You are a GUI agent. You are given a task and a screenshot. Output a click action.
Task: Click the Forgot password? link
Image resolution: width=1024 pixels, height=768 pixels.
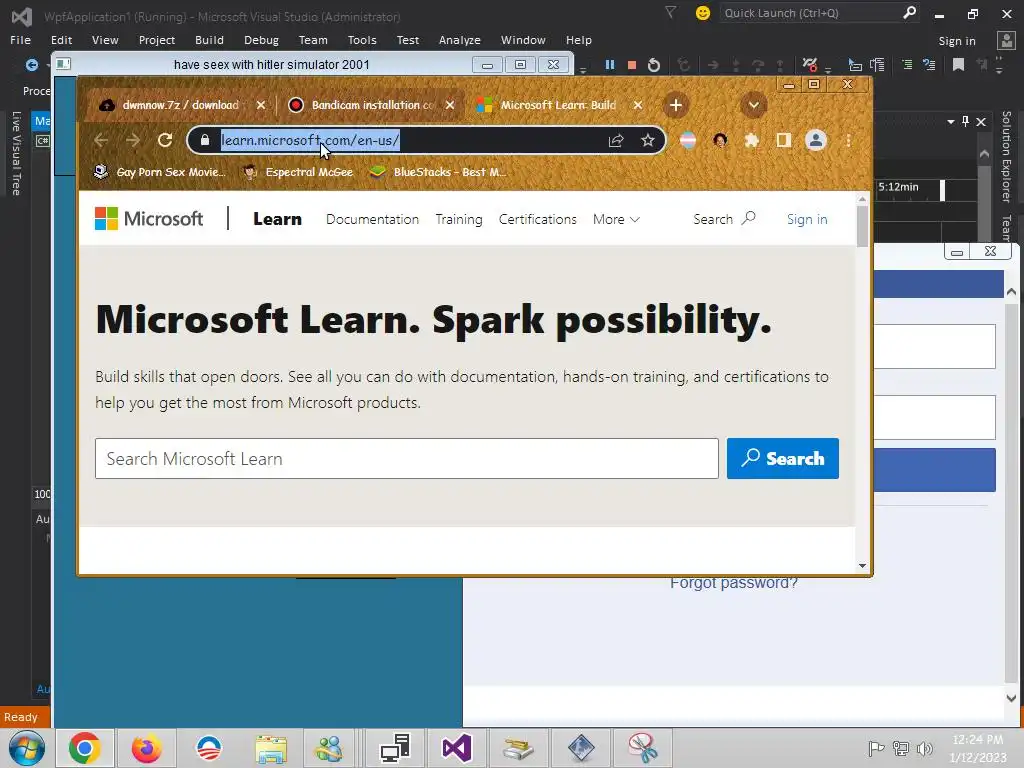click(733, 583)
